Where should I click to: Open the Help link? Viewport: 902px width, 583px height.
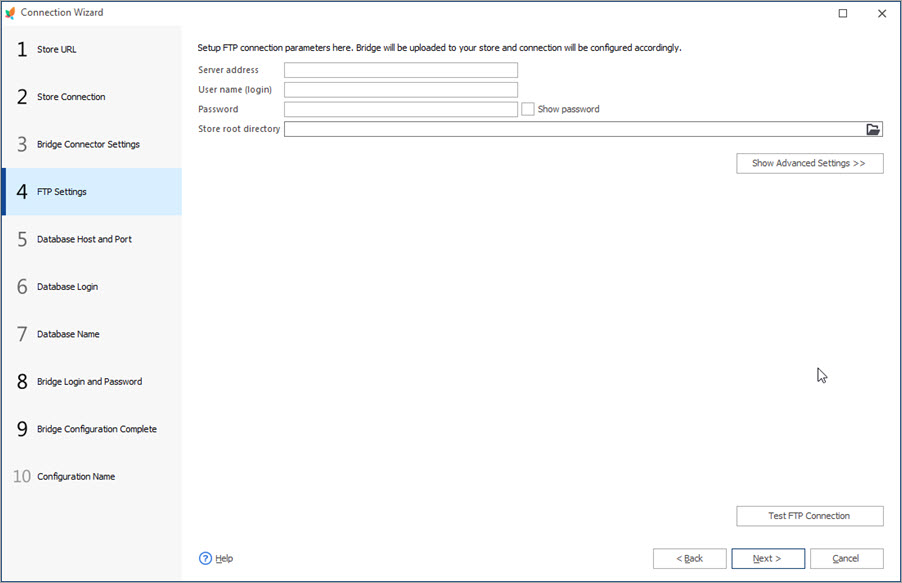pos(224,558)
